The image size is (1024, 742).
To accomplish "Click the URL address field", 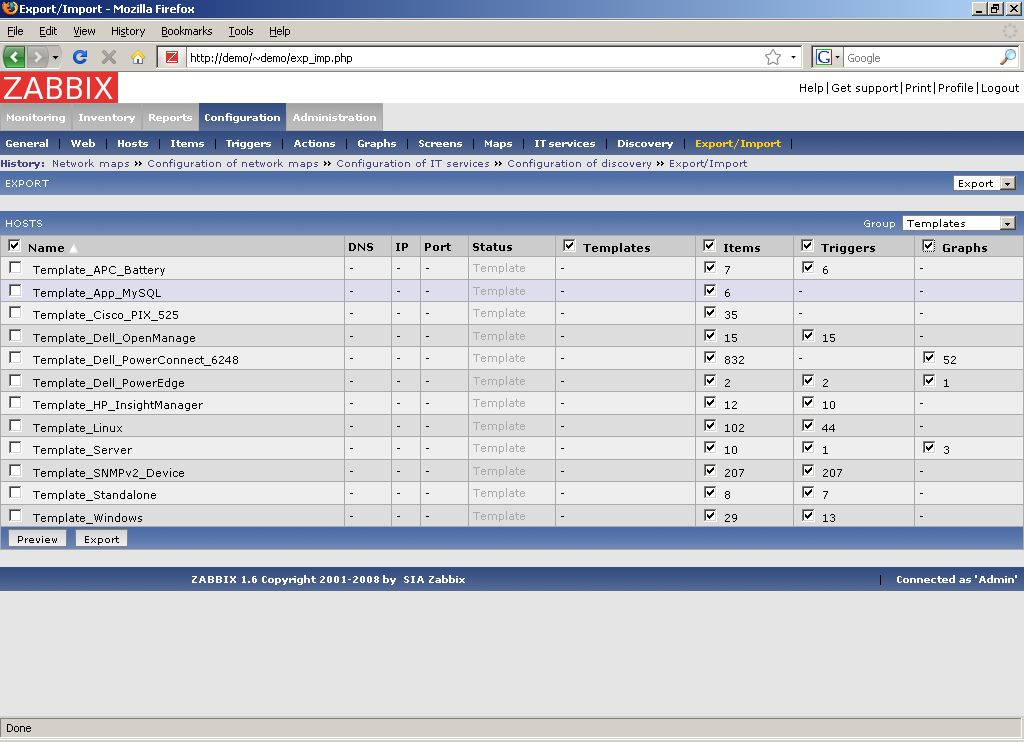I will (473, 57).
